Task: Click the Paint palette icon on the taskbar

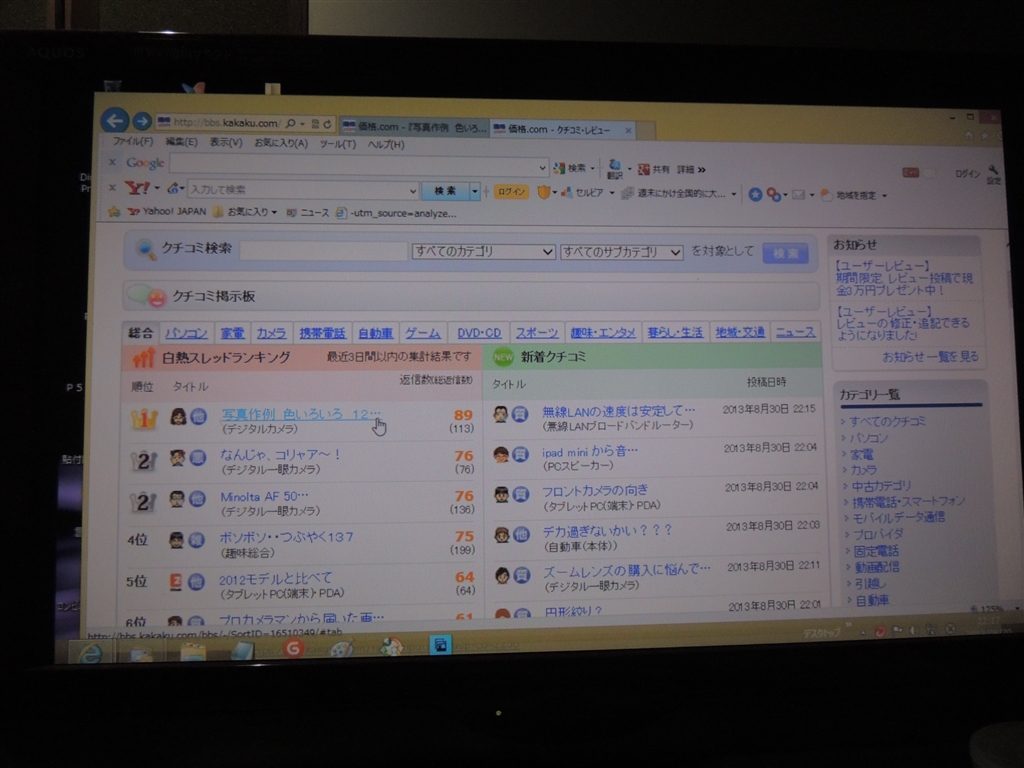Action: click(342, 649)
